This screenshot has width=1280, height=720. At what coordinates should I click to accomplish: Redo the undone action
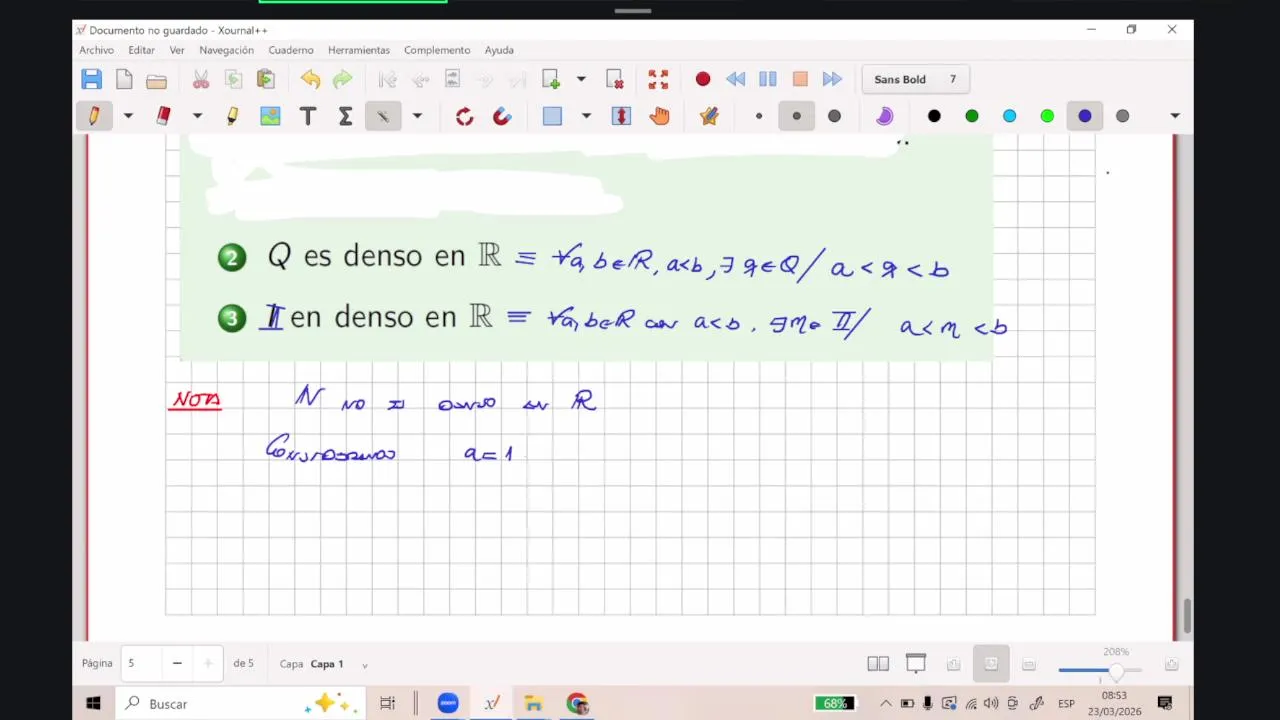342,79
